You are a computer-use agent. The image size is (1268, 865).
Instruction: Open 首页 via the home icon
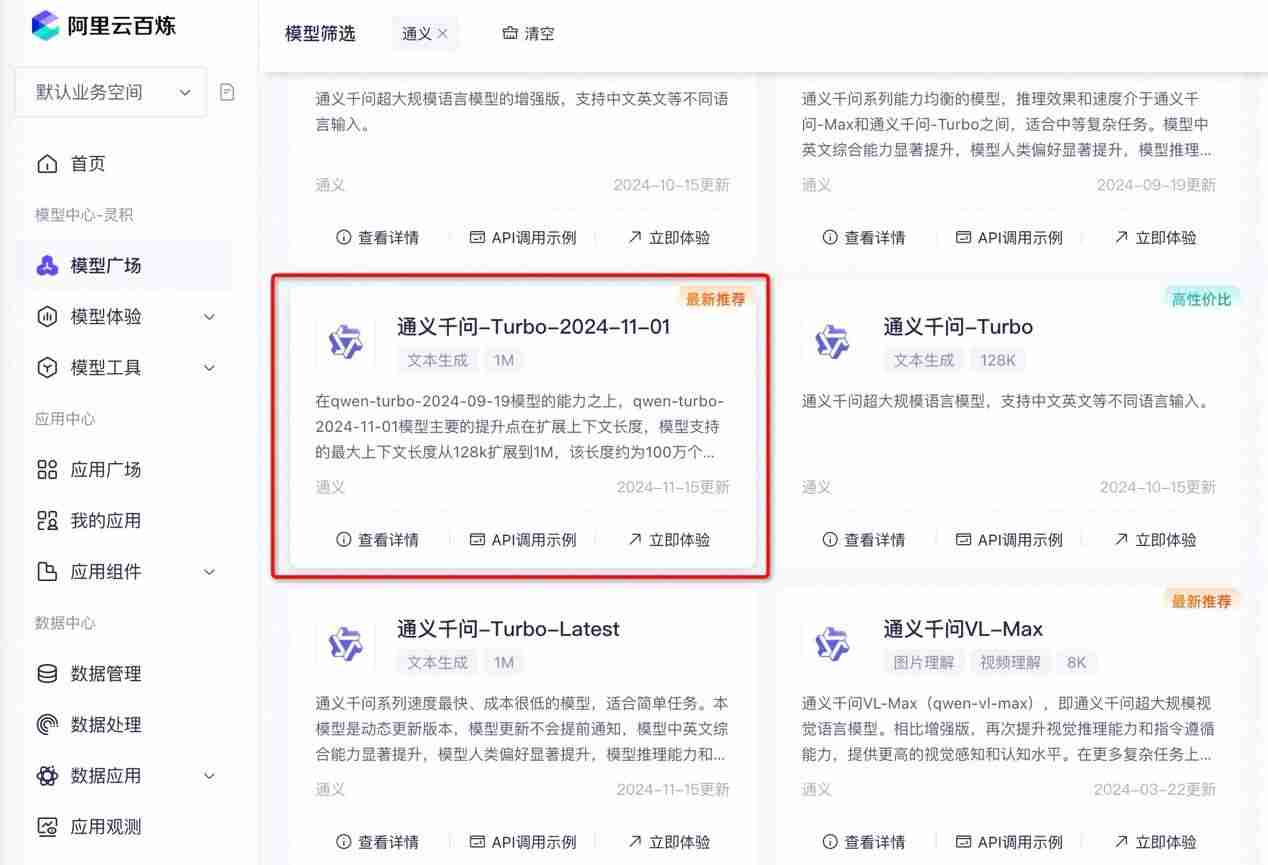point(48,163)
